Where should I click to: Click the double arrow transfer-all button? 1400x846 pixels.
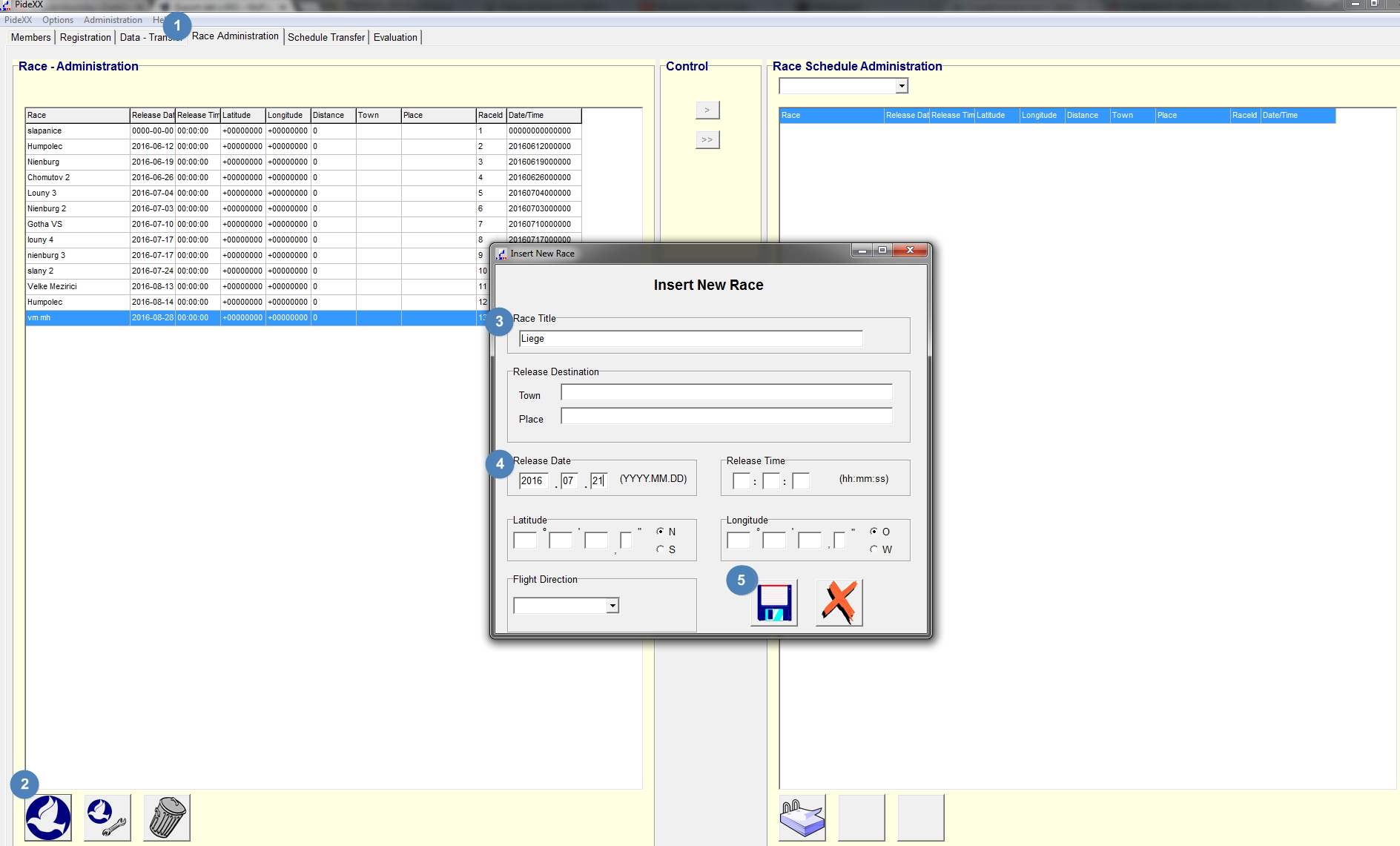(707, 139)
